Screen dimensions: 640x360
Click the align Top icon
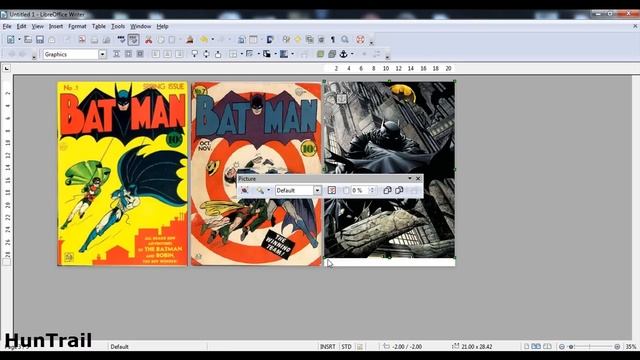tap(195, 54)
